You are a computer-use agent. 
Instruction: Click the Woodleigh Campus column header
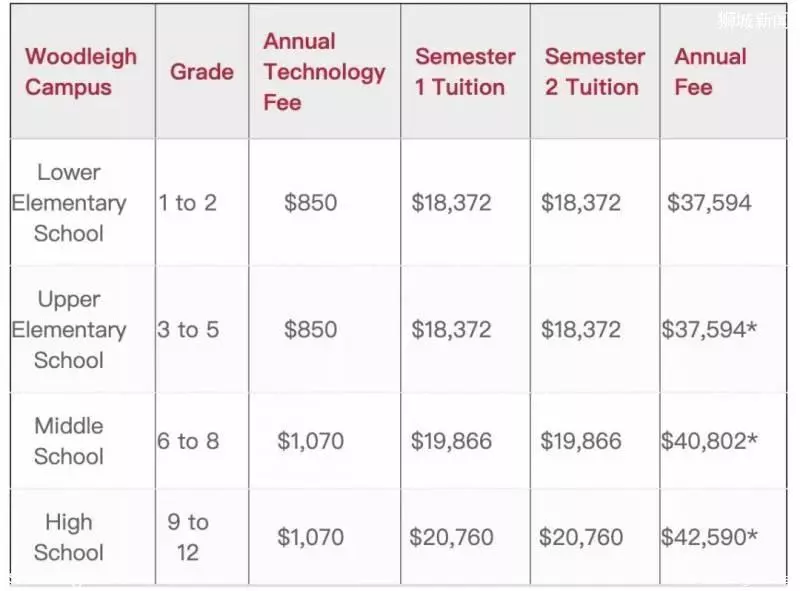pos(81,72)
